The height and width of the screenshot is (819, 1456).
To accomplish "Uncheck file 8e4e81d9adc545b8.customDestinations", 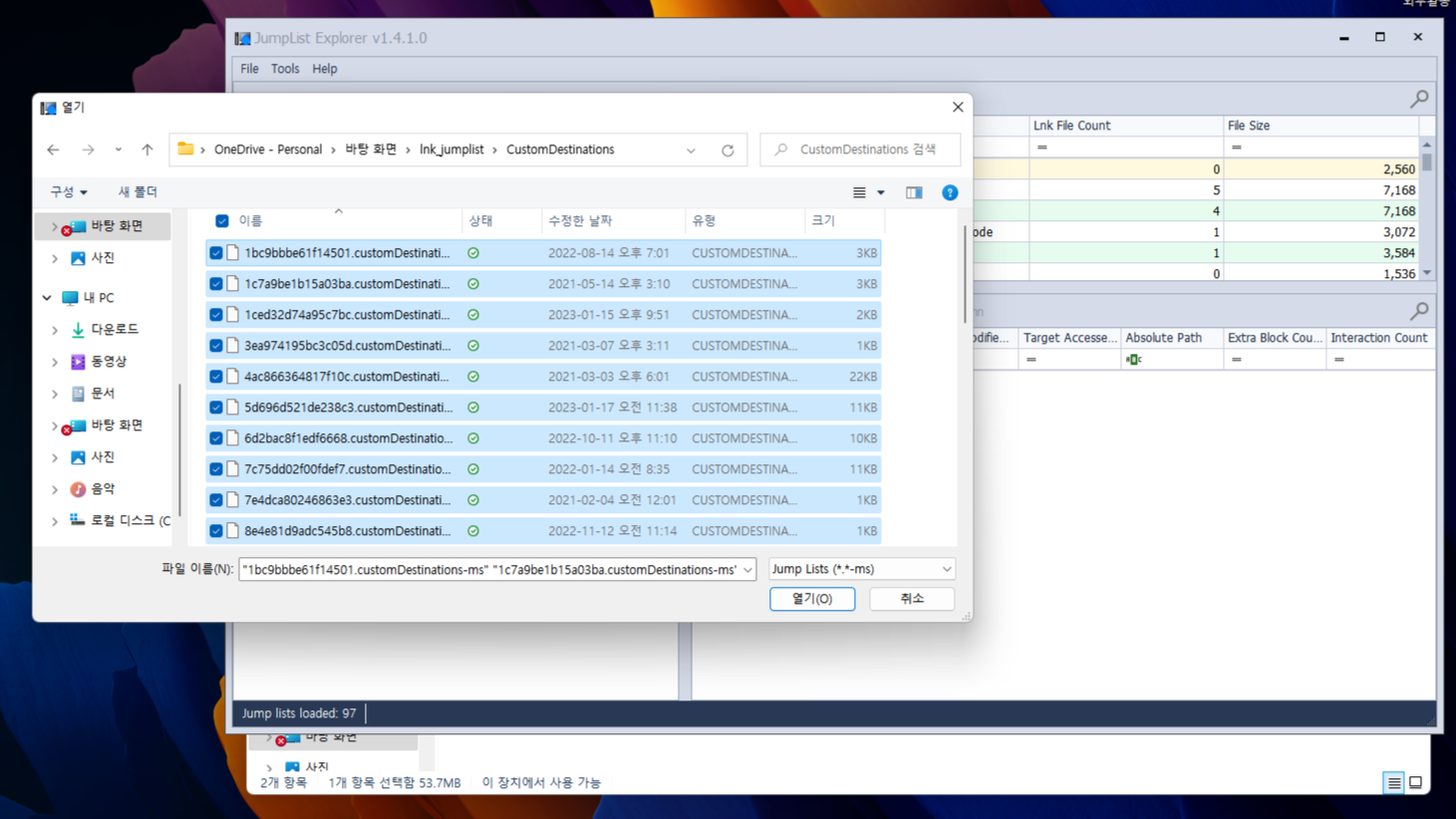I will coord(216,531).
